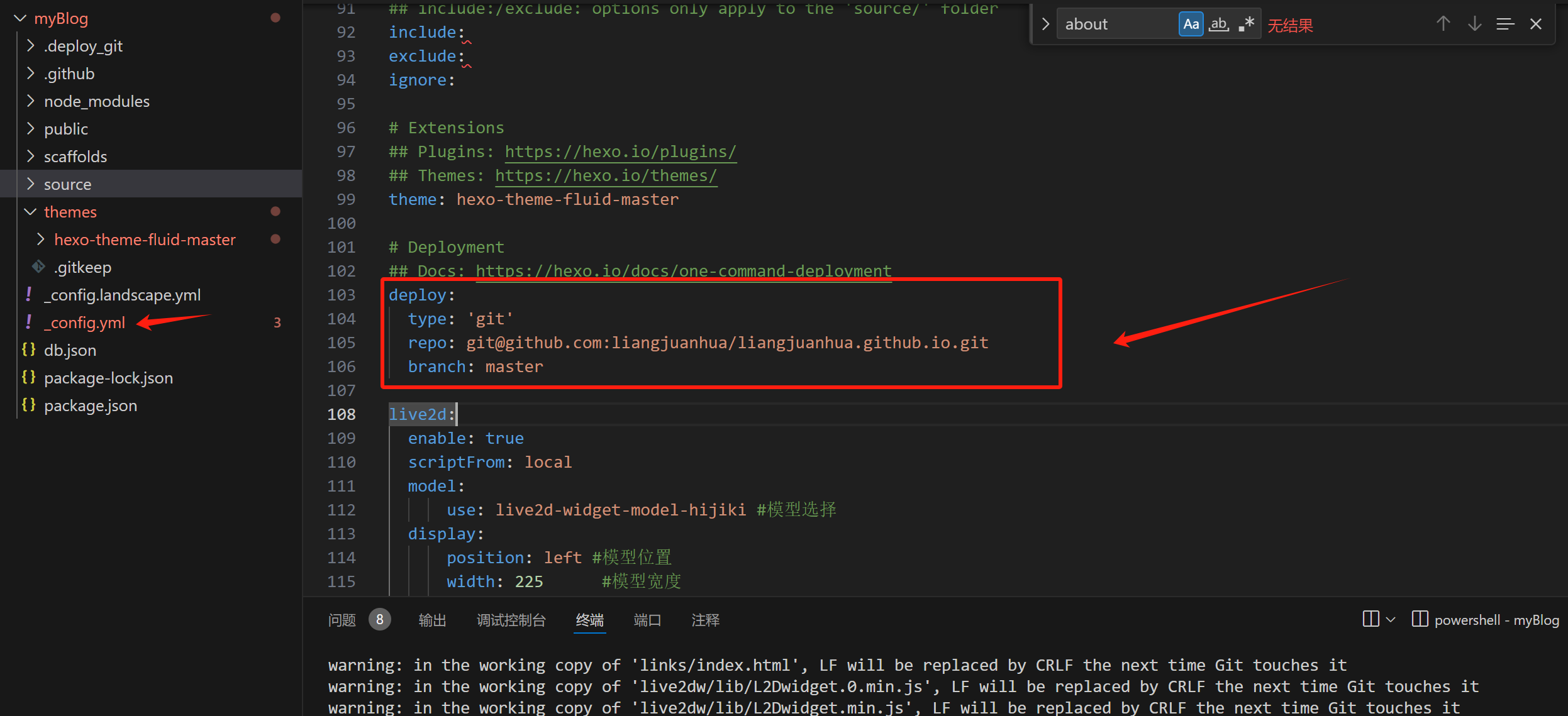
Task: Expand the public folder
Action: click(x=30, y=129)
